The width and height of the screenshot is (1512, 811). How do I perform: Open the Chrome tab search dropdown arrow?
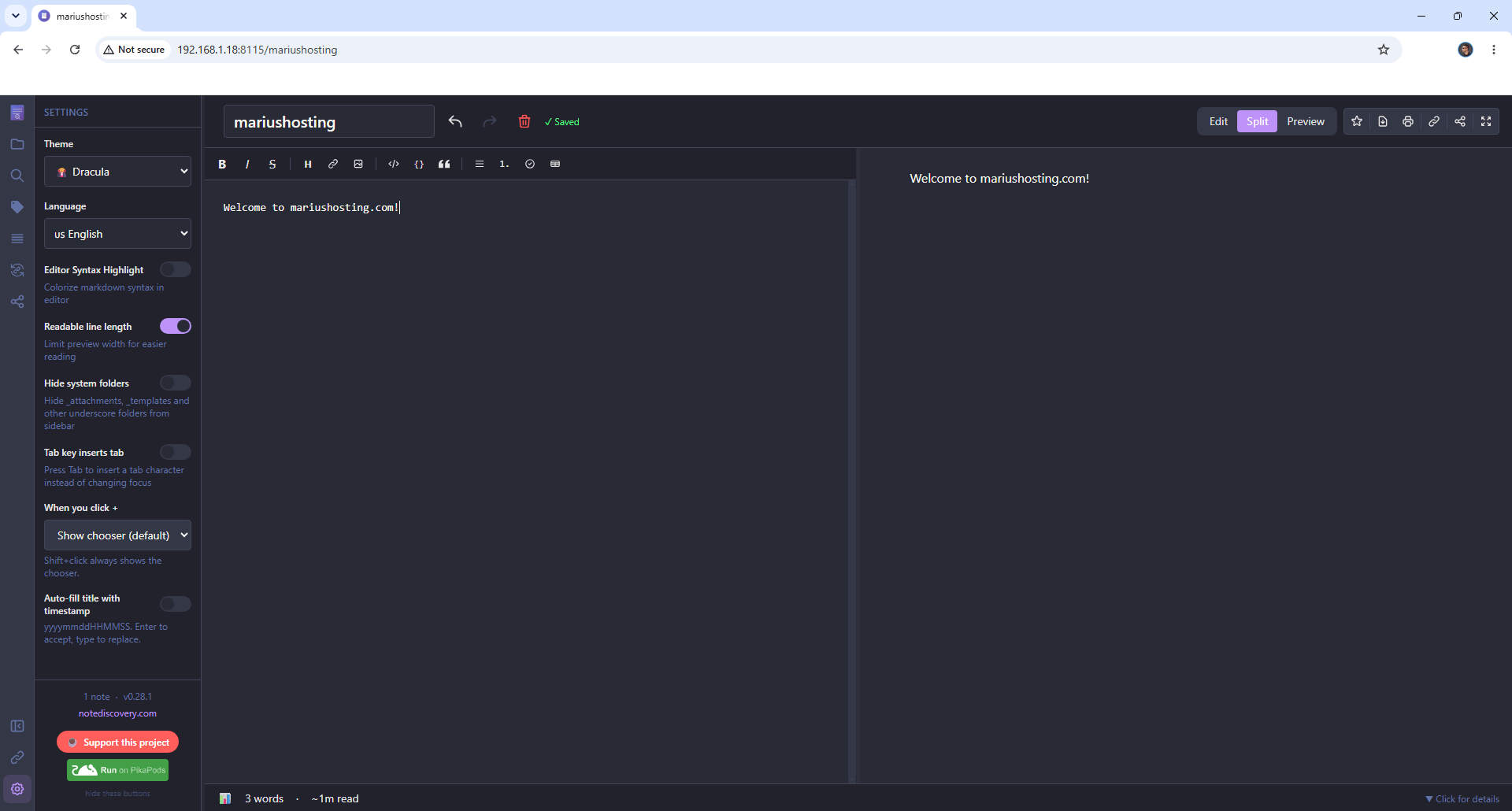[16, 16]
